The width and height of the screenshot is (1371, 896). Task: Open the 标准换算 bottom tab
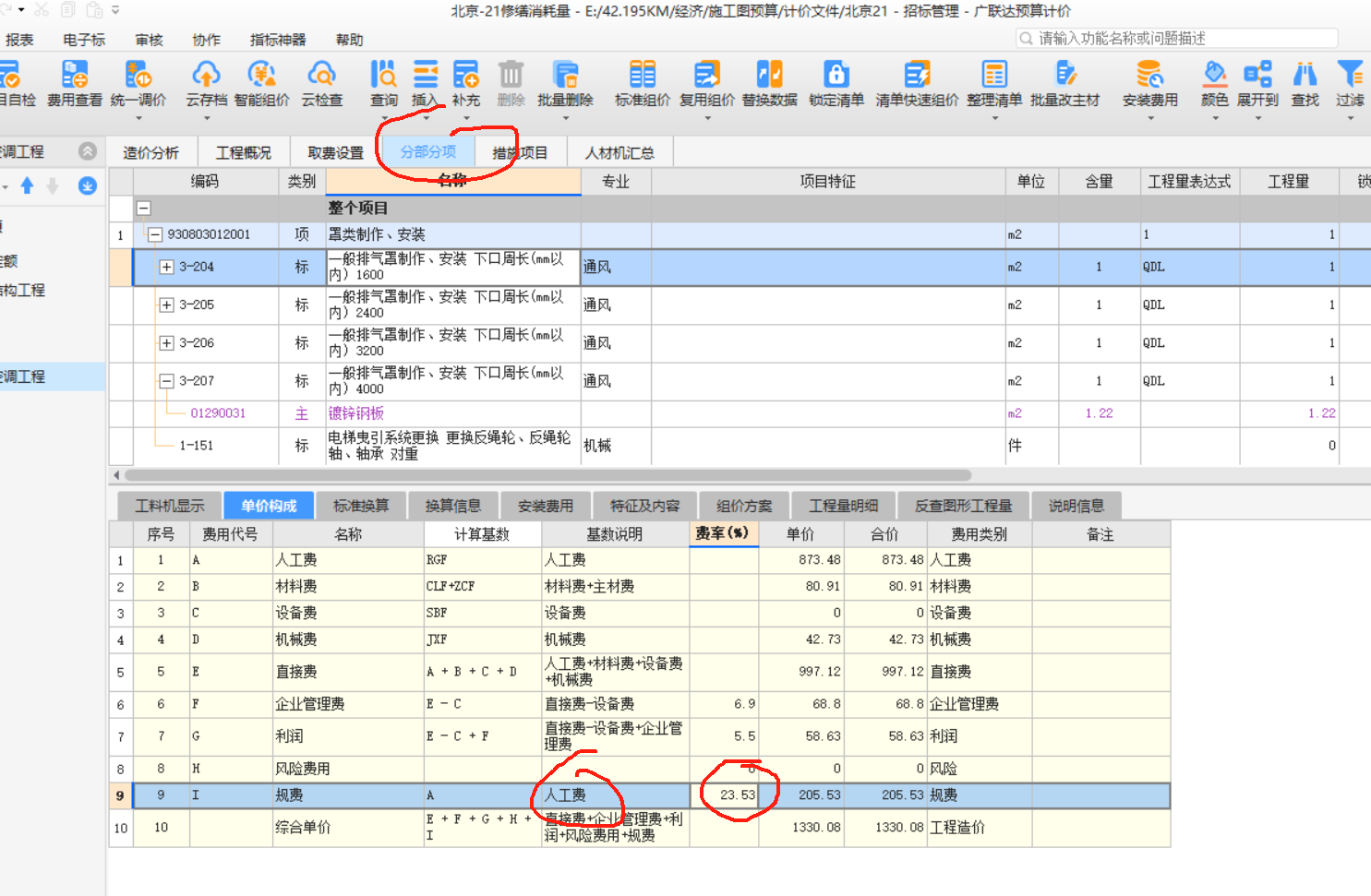[361, 506]
